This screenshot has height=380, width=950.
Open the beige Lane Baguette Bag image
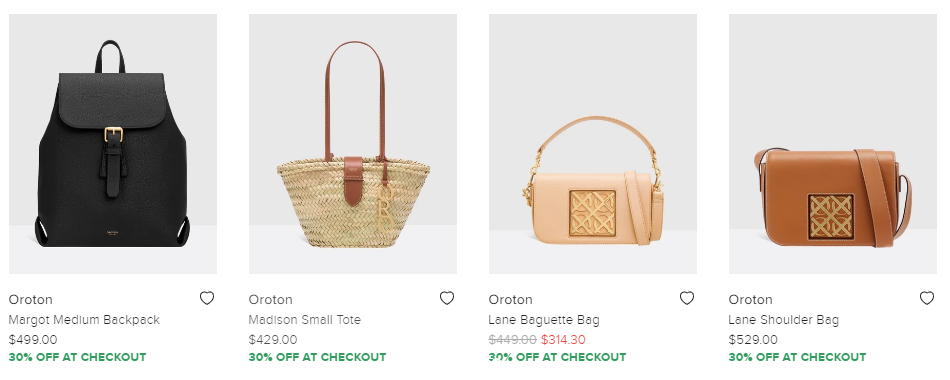coord(593,144)
